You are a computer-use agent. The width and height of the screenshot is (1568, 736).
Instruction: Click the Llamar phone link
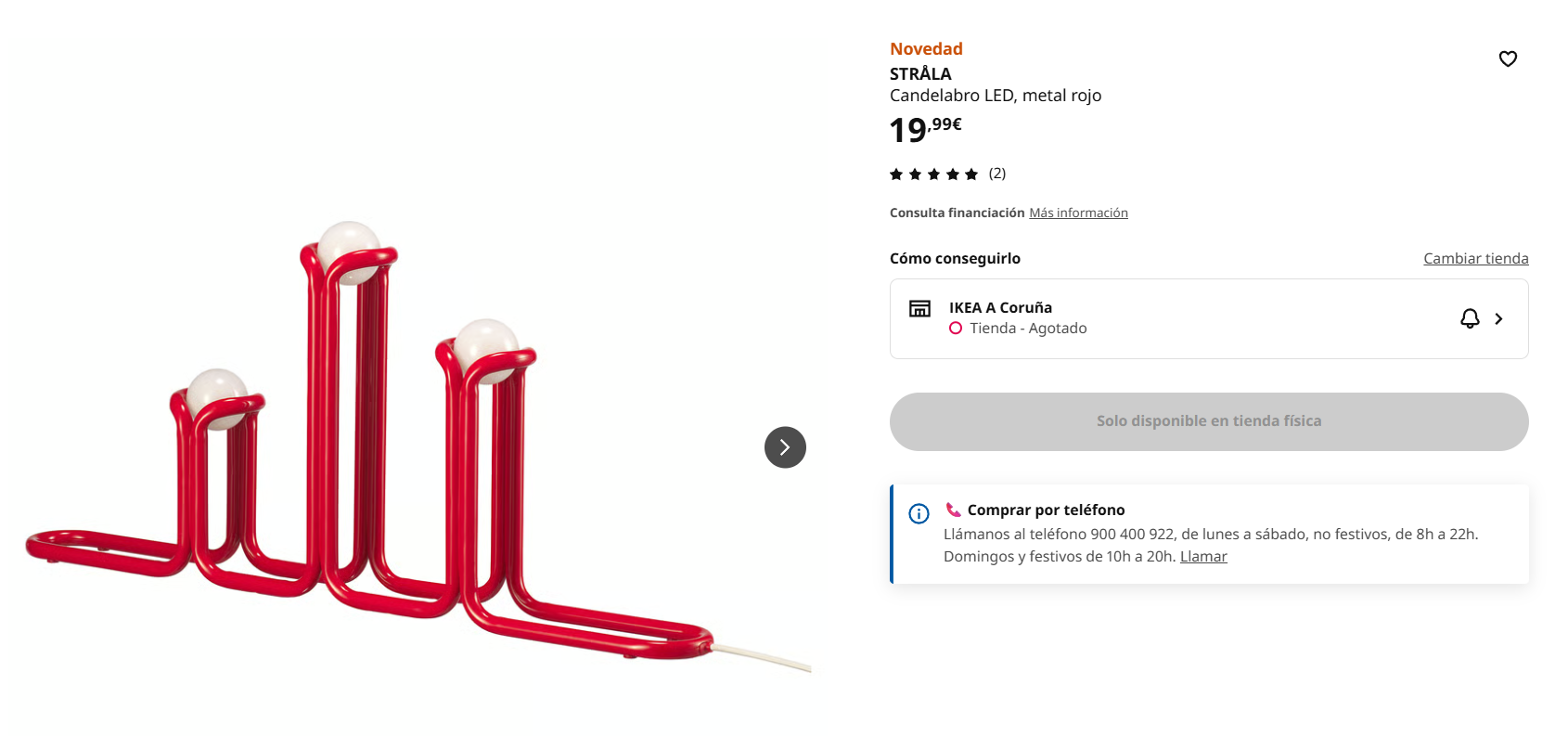1203,556
